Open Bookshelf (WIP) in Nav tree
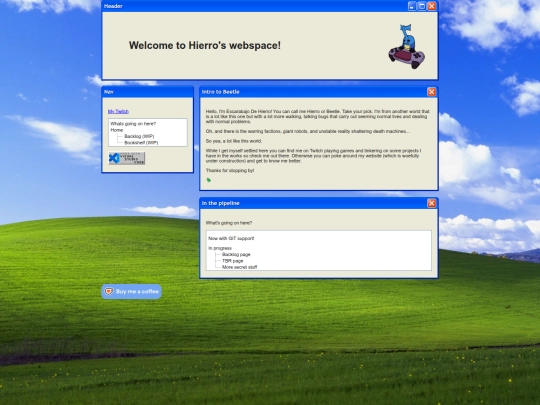Screen dimensions: 540x405 pyautogui.click(x=141, y=143)
